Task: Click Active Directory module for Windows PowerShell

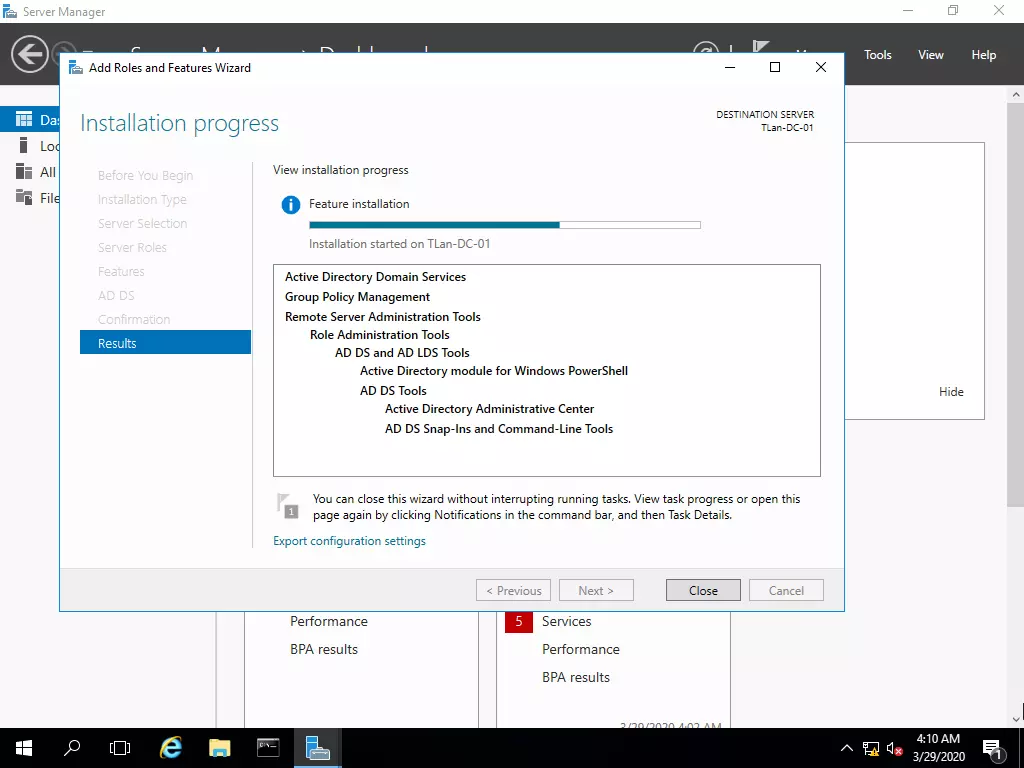Action: (x=494, y=371)
